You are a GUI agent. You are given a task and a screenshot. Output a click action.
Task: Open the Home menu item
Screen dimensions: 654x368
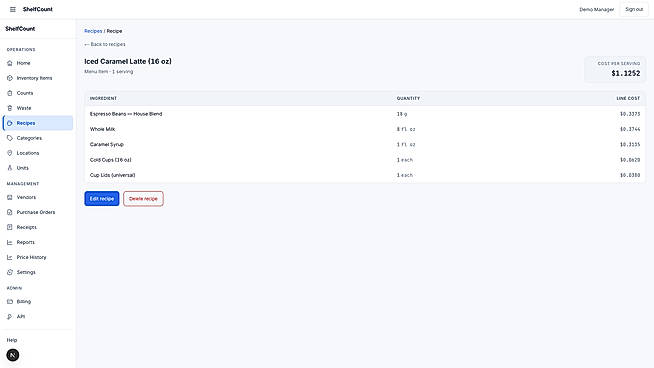[x=38, y=63]
